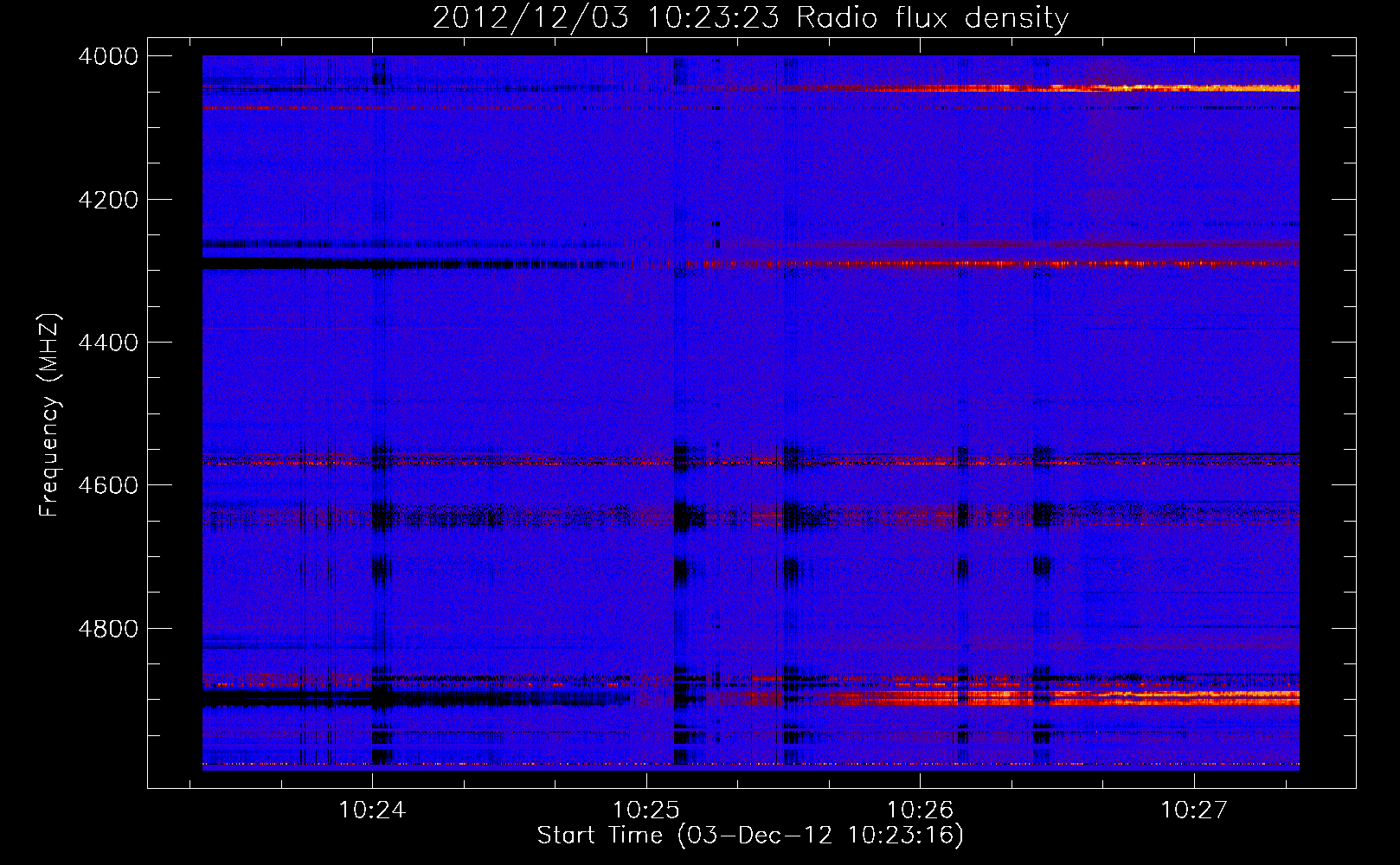Click the 10:27 time tick label

1193,811
